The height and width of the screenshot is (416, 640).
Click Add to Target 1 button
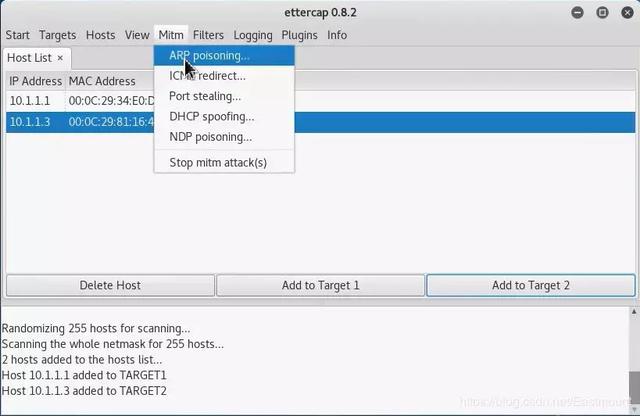point(320,285)
